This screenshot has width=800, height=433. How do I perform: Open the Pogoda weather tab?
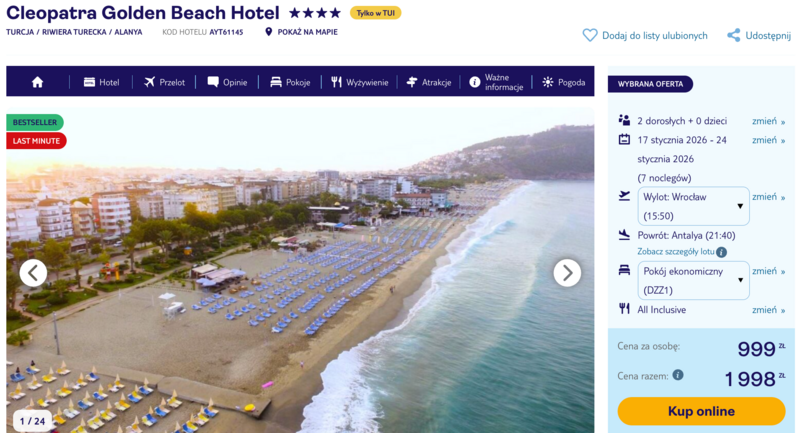tap(564, 82)
